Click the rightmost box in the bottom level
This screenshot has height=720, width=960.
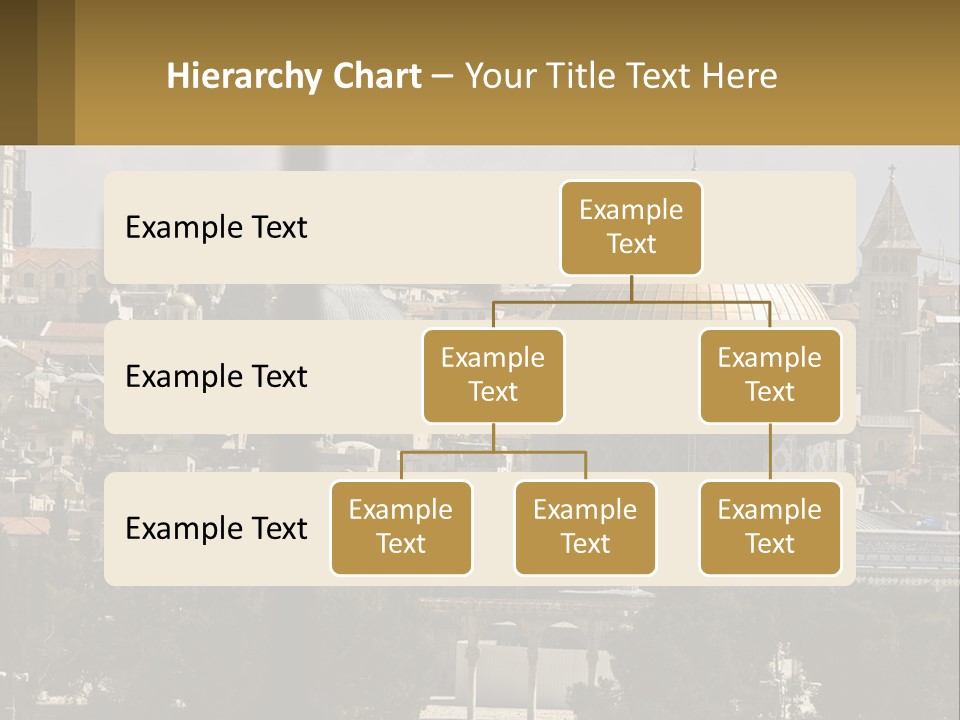click(770, 527)
